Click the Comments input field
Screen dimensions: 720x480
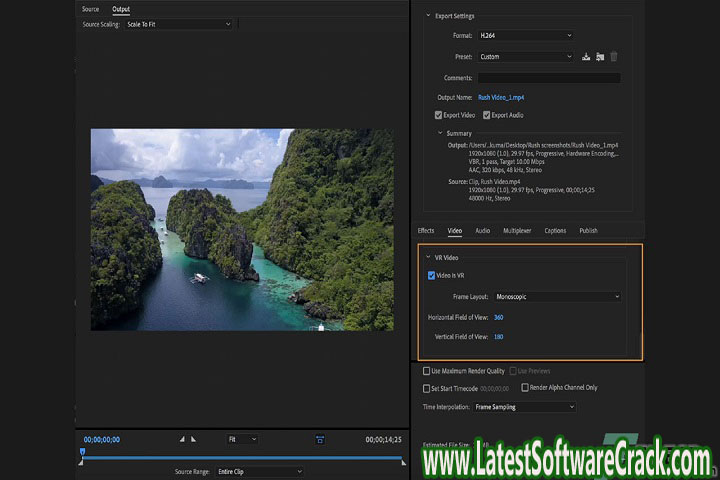pyautogui.click(x=548, y=78)
